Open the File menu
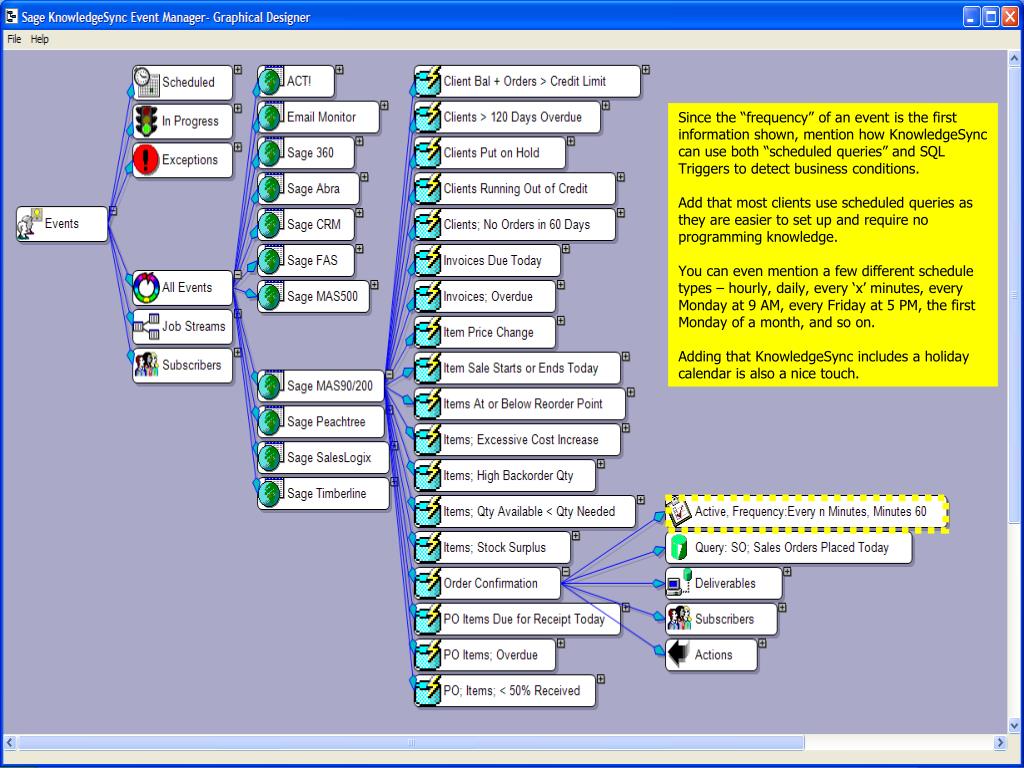Image resolution: width=1024 pixels, height=768 pixels. coord(14,39)
